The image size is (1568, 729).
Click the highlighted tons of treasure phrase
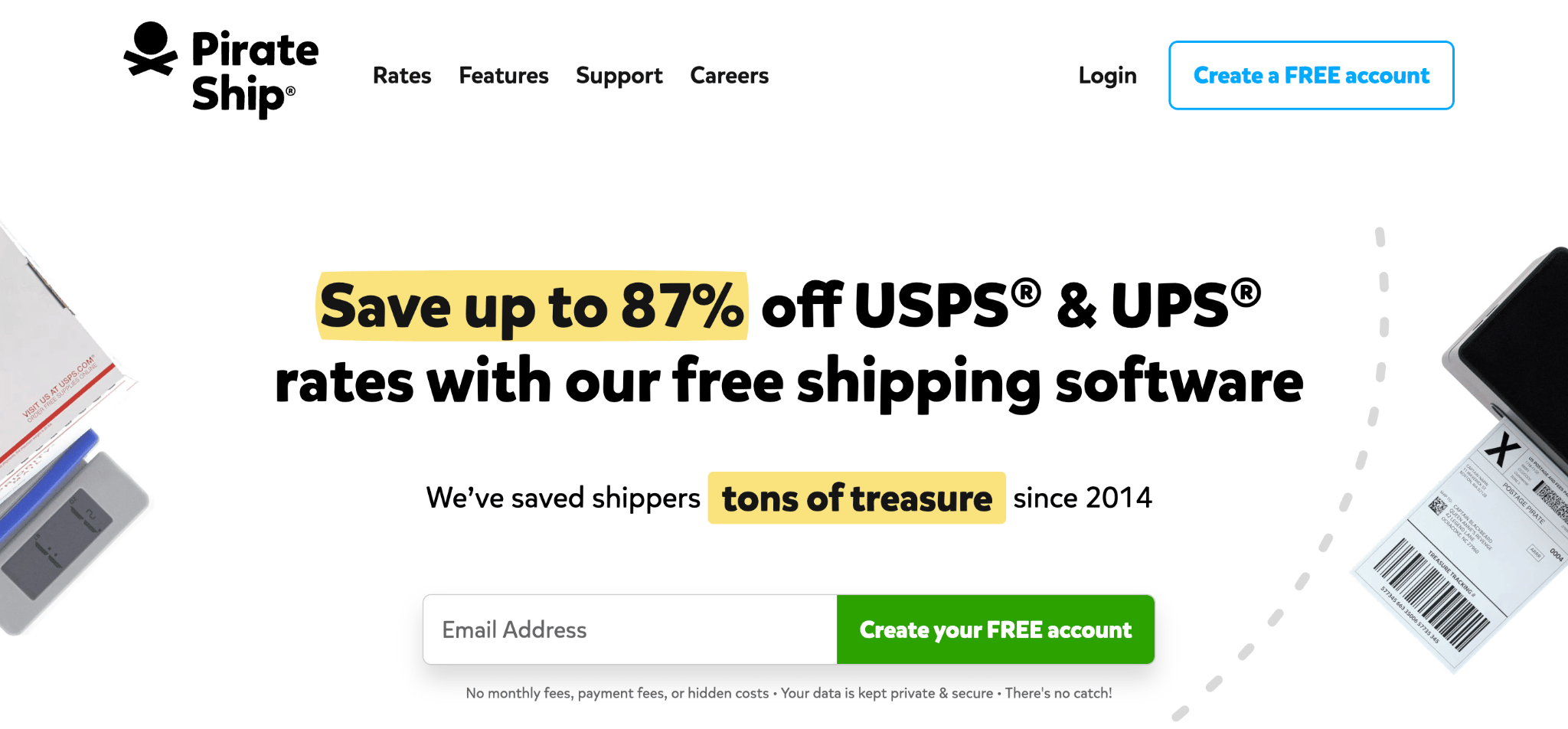coord(856,498)
